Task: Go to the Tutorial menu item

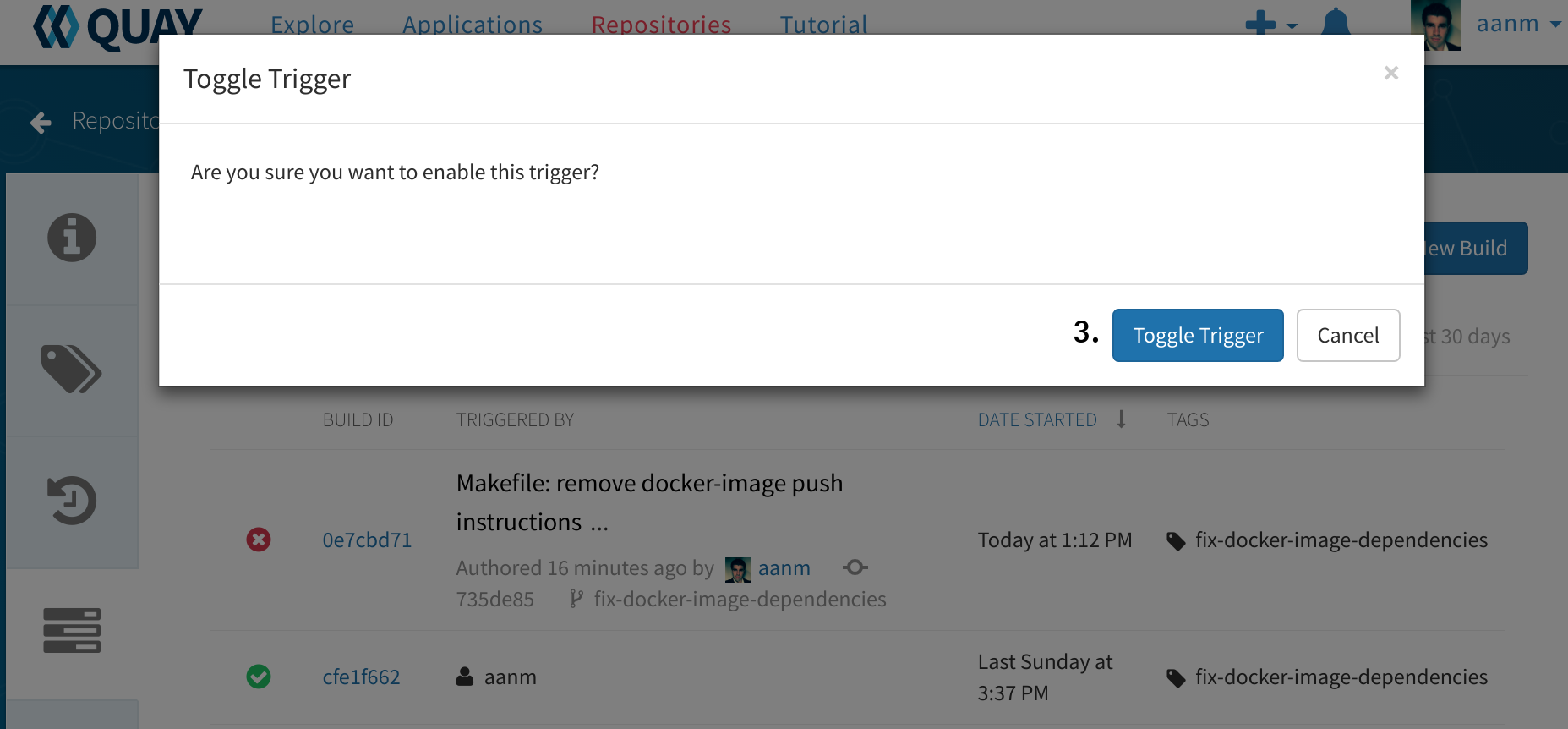Action: [824, 25]
